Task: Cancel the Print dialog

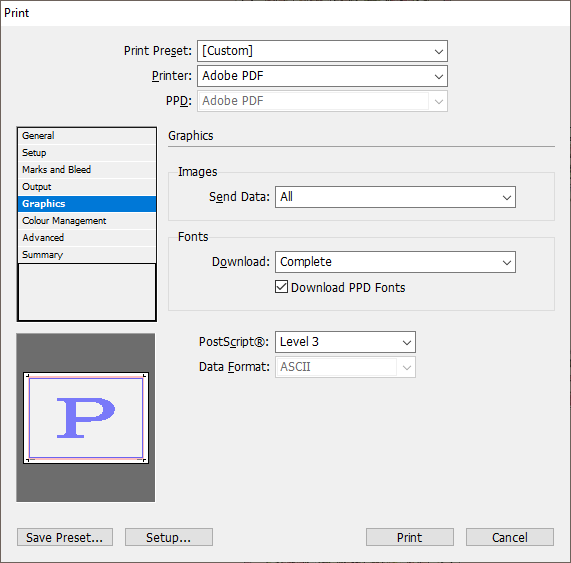Action: [x=510, y=537]
